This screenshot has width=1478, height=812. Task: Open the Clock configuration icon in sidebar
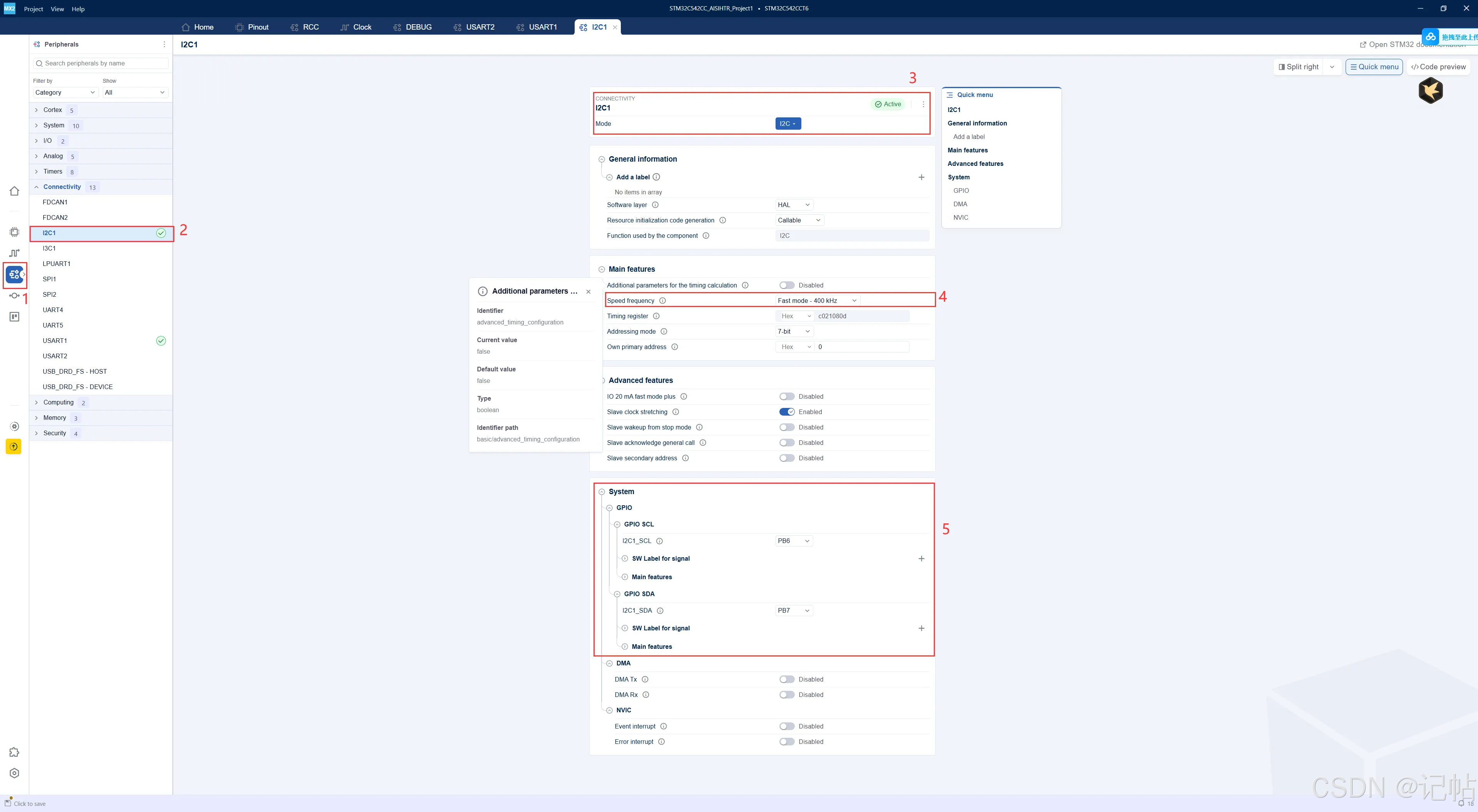click(x=14, y=253)
